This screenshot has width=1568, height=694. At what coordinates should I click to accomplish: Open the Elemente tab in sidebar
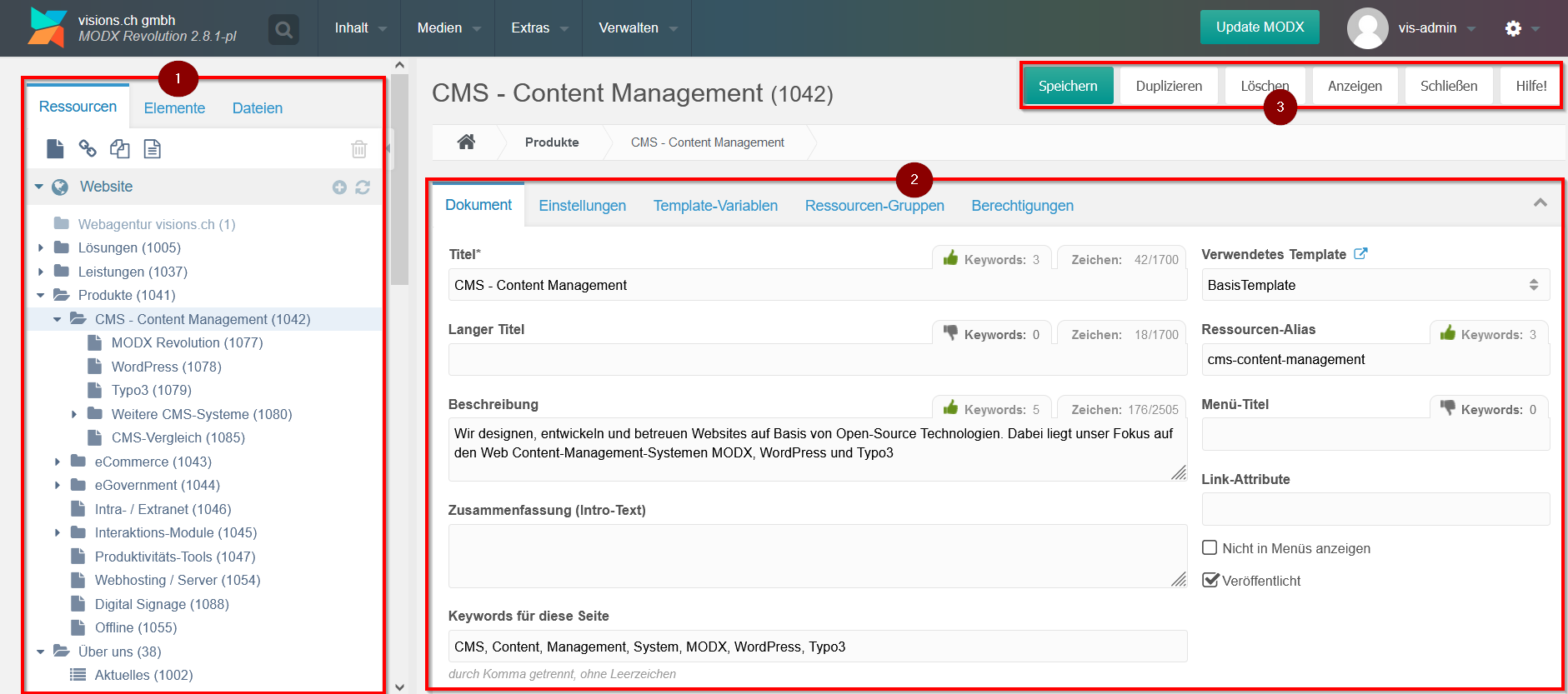coord(174,108)
